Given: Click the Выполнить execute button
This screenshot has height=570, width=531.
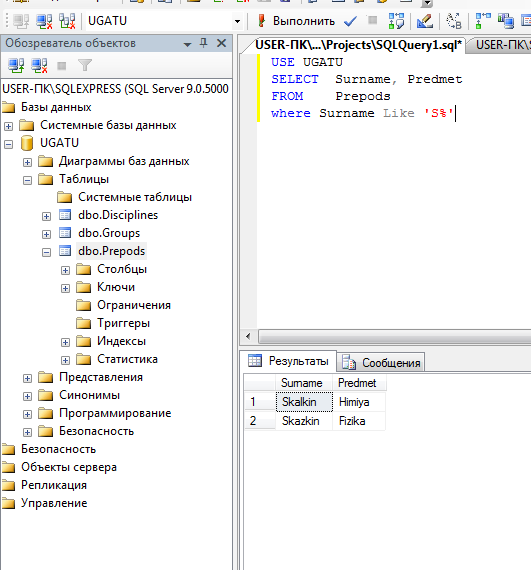Looking at the screenshot, I should tap(296, 21).
